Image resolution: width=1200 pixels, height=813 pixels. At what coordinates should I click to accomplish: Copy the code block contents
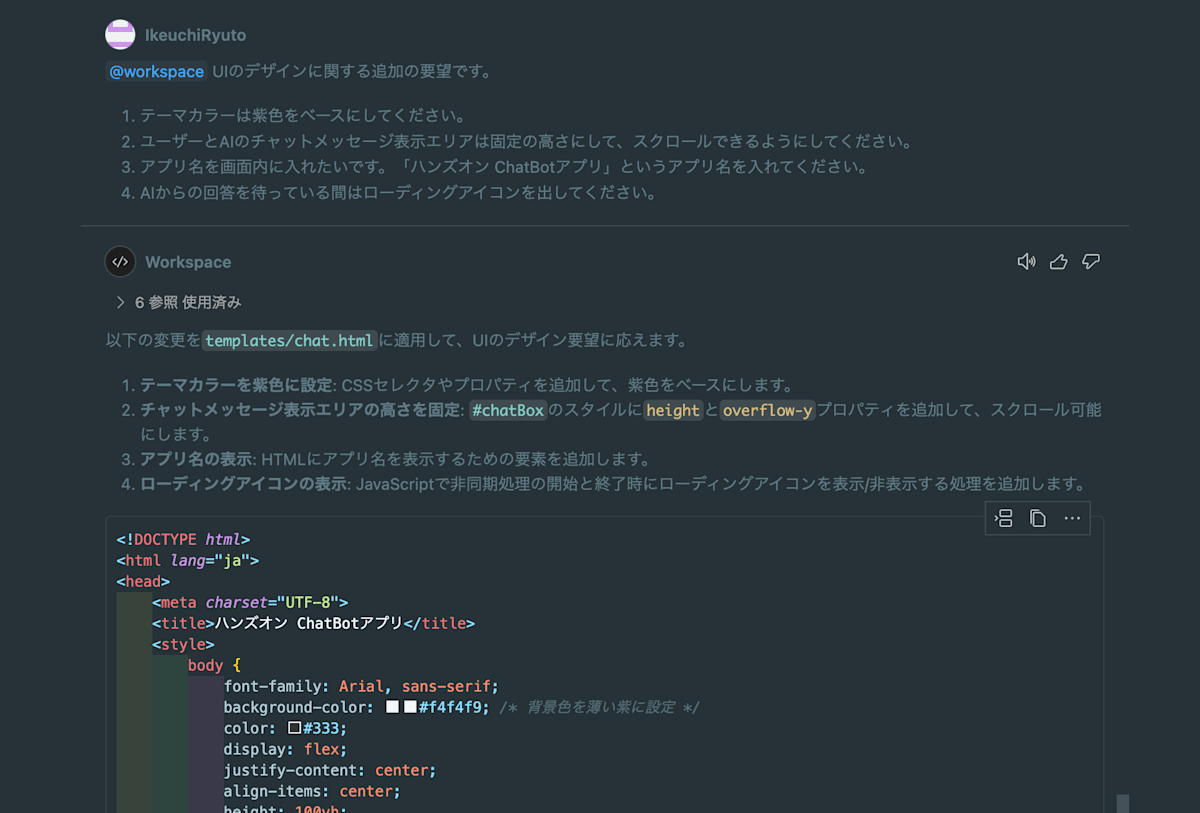[x=1038, y=518]
